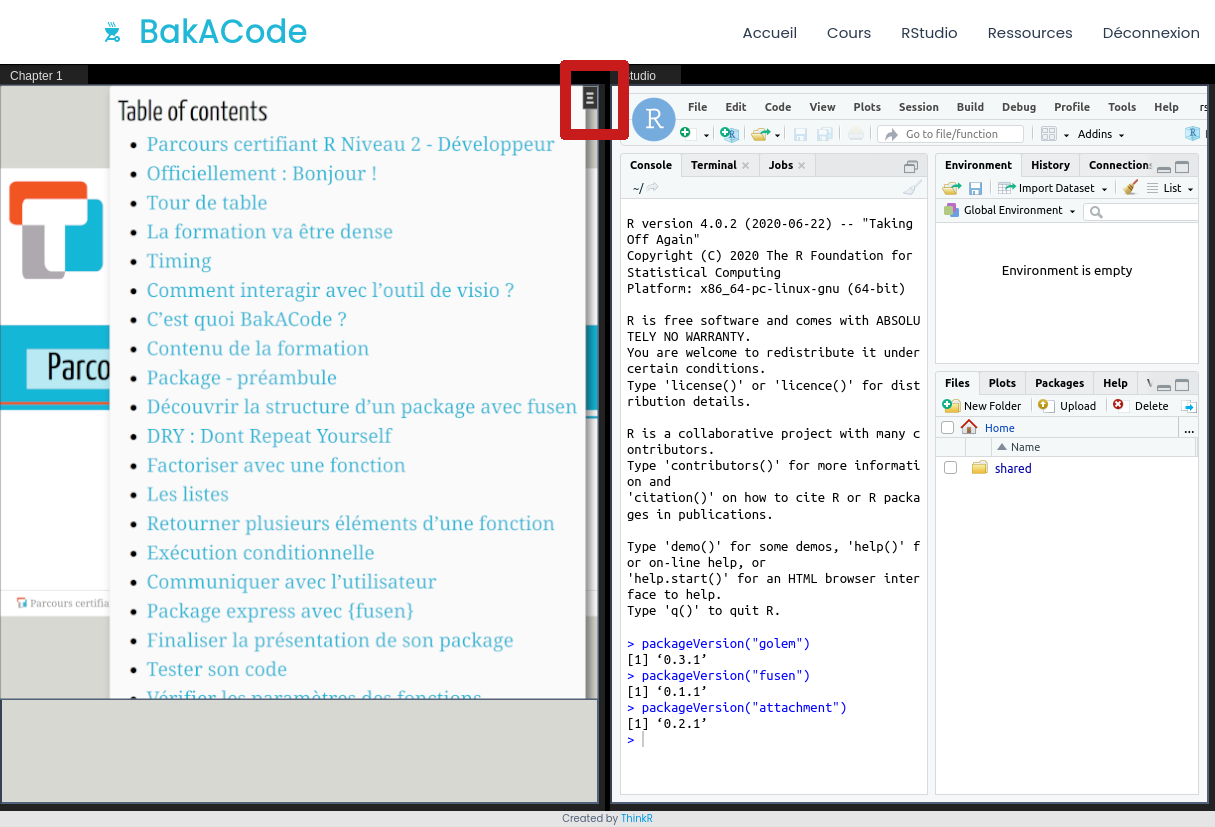Viewport: 1215px width, 827px height.
Task: Switch to the Packages tab
Action: 1059,383
